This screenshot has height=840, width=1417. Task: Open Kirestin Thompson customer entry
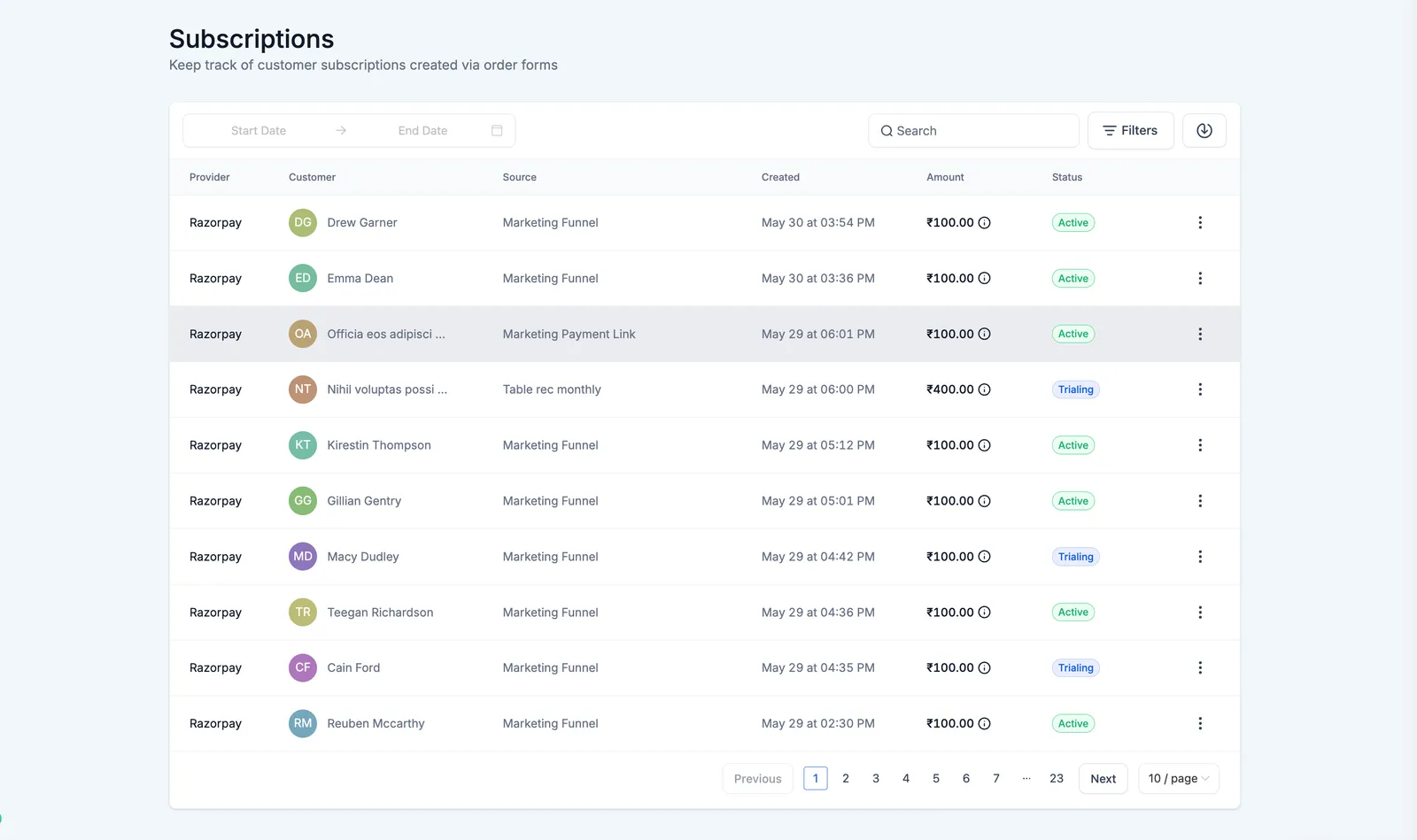click(379, 445)
